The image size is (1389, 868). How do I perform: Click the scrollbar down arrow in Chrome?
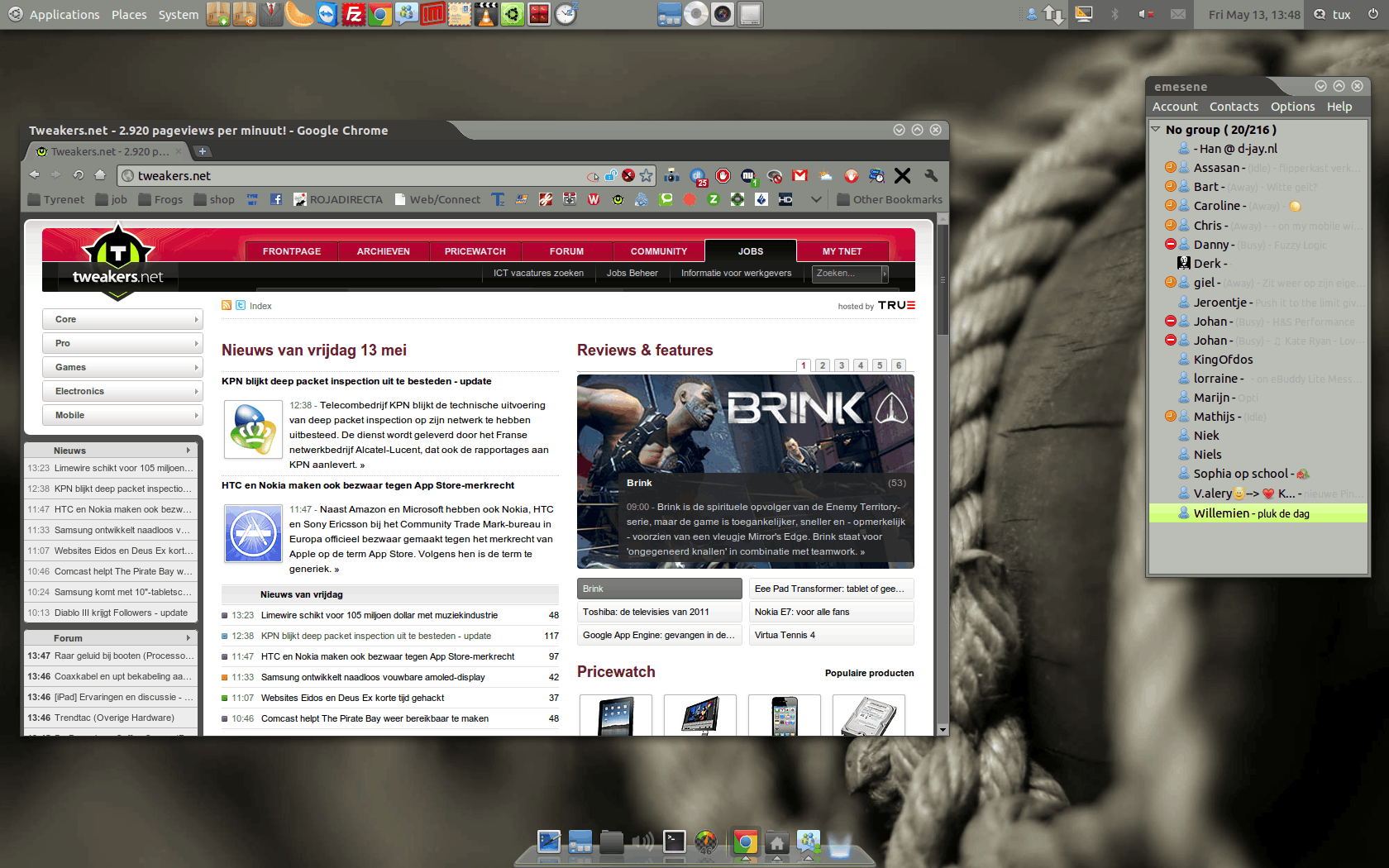(943, 730)
